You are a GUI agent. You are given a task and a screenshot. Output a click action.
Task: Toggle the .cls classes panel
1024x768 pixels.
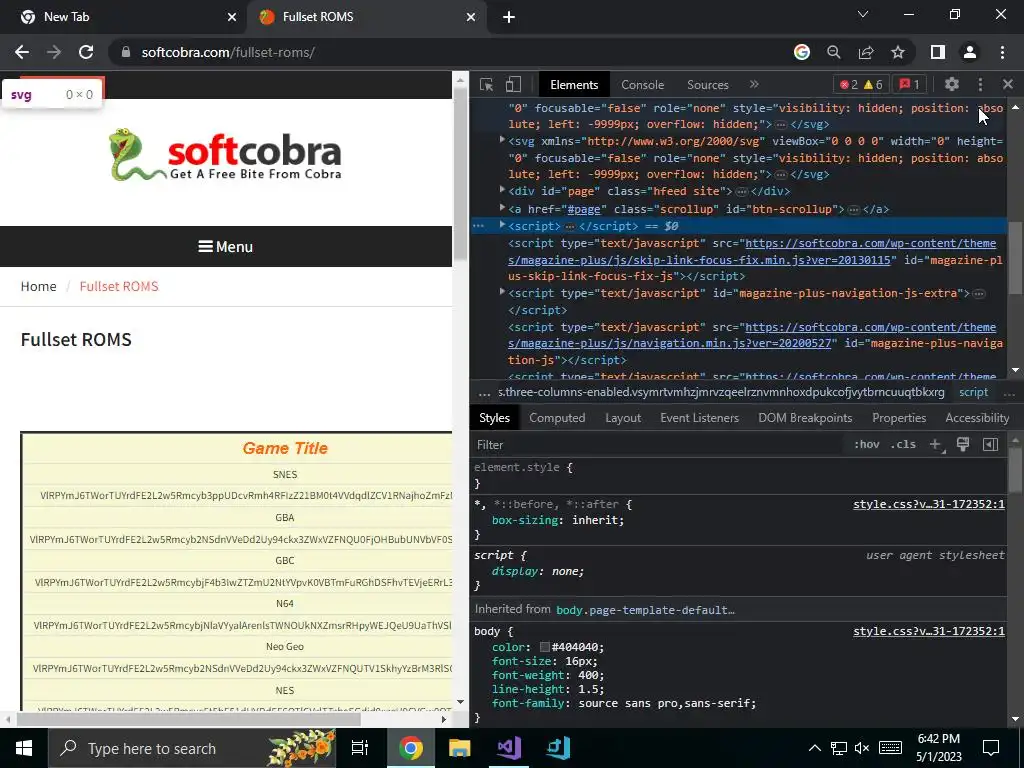pyautogui.click(x=904, y=444)
